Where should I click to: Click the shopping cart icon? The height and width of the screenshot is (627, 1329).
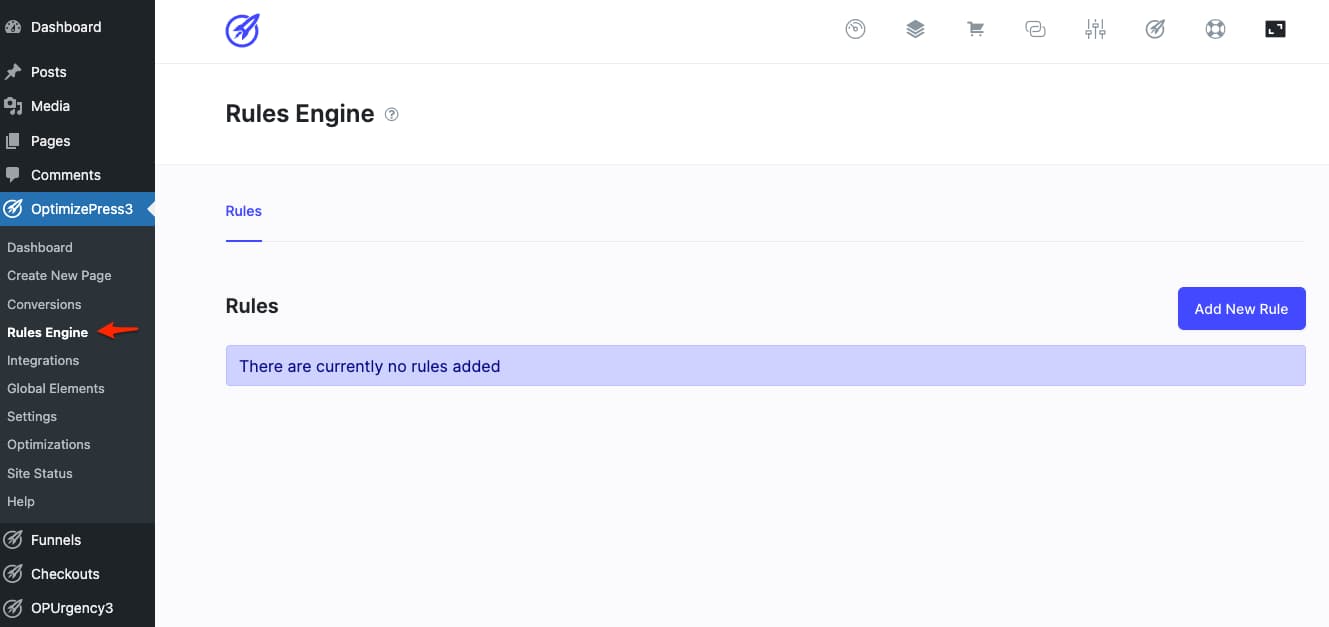(x=975, y=30)
